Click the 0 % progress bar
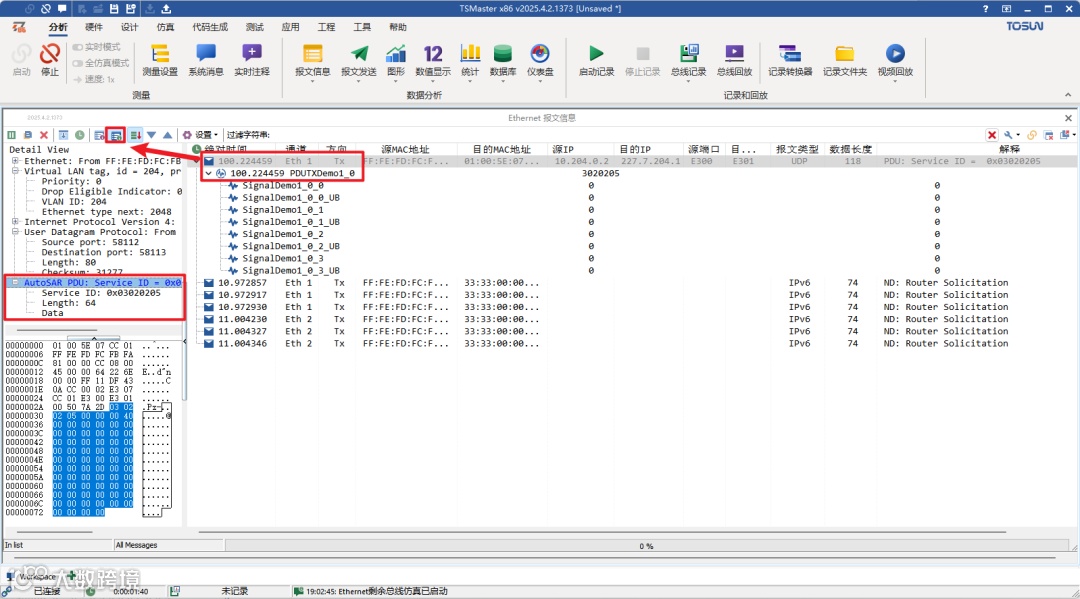The width and height of the screenshot is (1080, 599). [x=645, y=546]
